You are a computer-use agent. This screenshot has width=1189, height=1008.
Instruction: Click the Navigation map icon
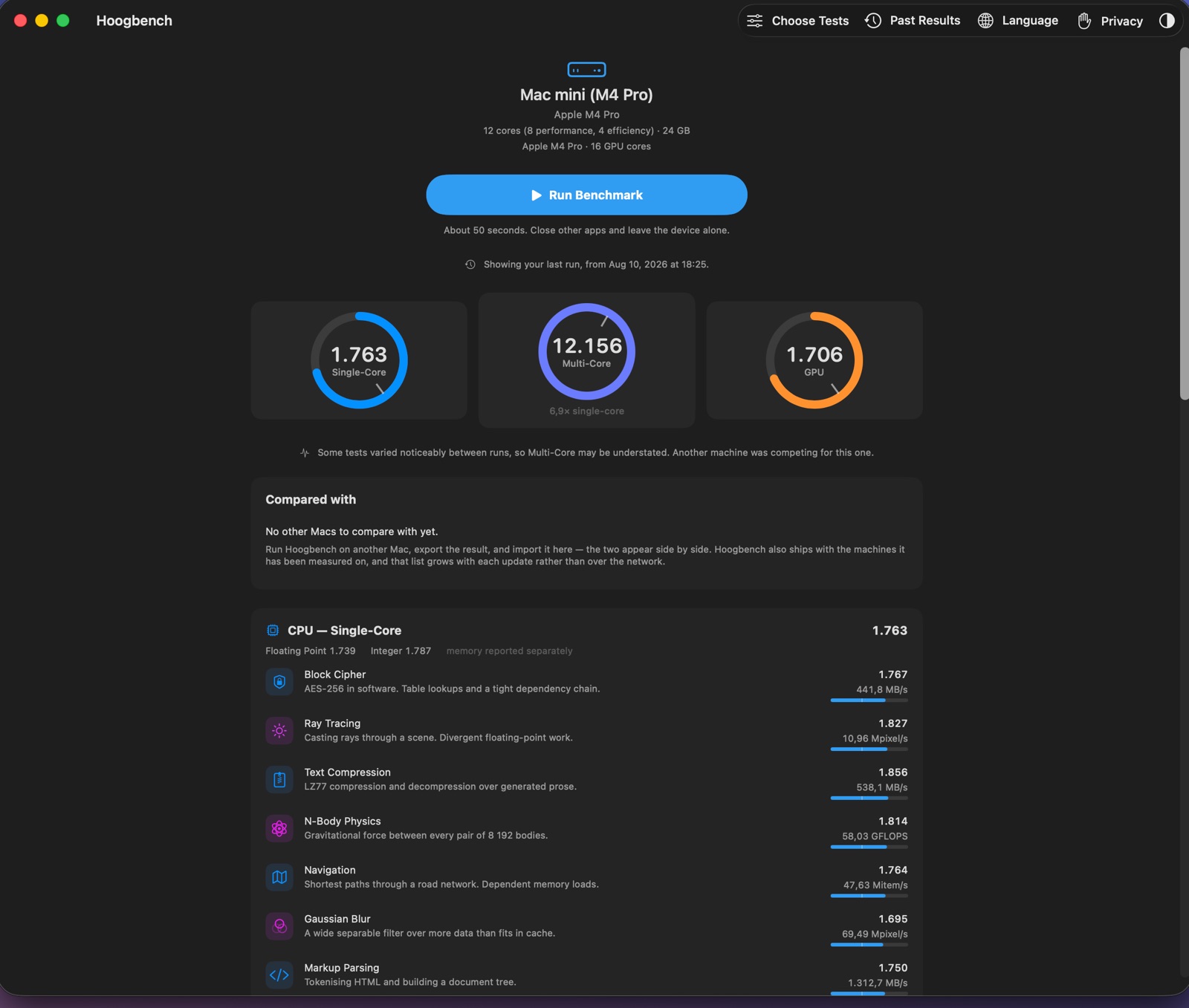[279, 877]
